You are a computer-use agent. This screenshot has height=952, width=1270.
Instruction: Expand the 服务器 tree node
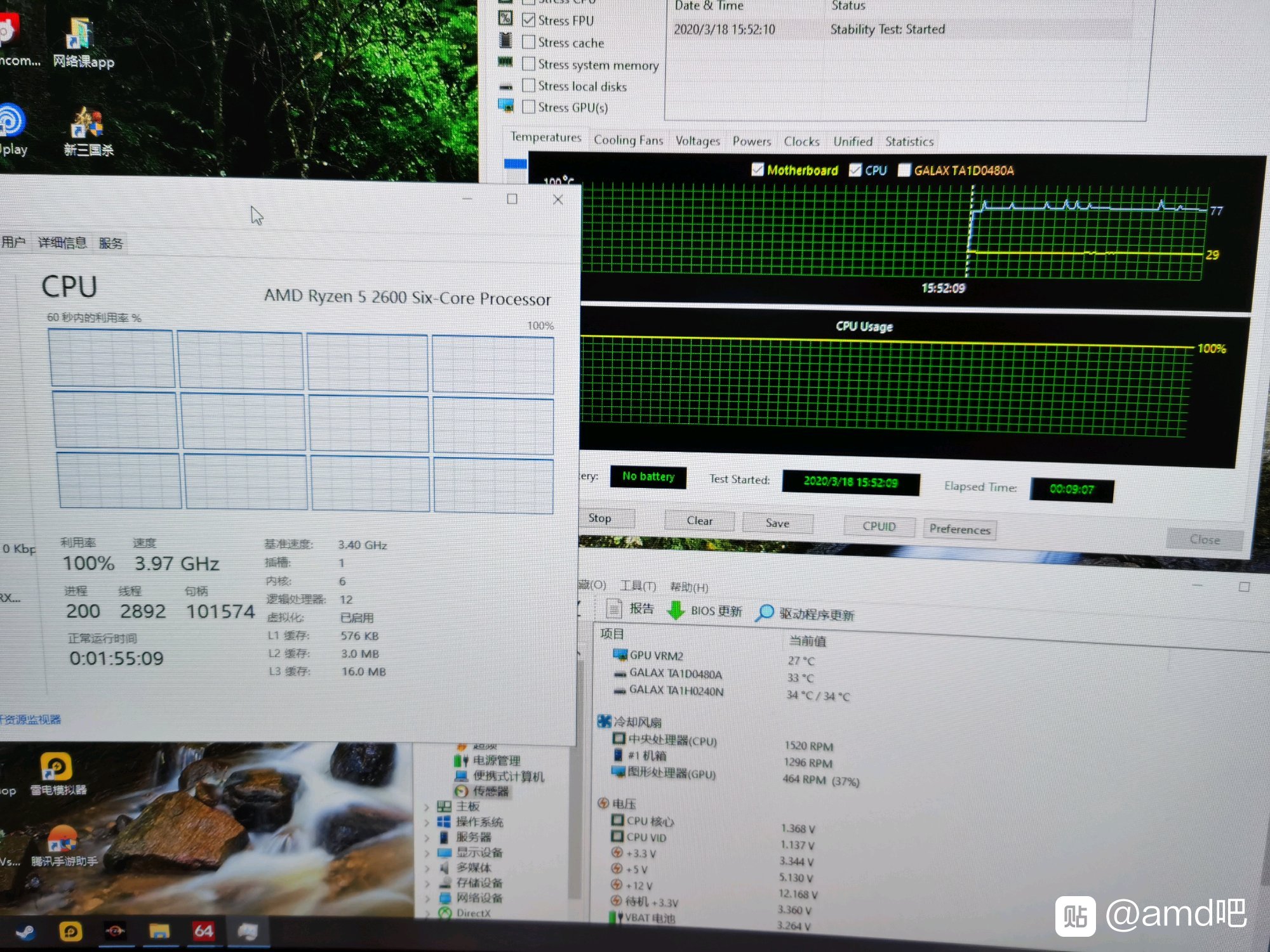click(427, 838)
